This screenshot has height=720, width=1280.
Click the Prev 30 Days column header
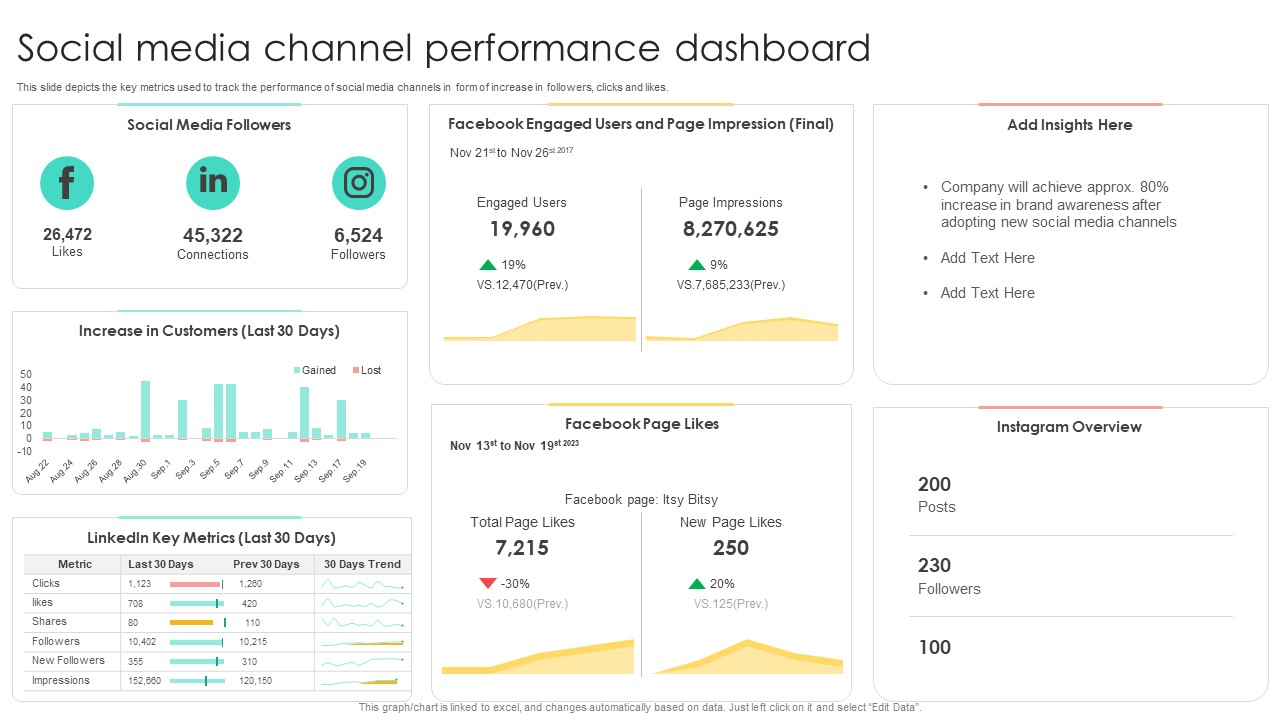tap(266, 564)
